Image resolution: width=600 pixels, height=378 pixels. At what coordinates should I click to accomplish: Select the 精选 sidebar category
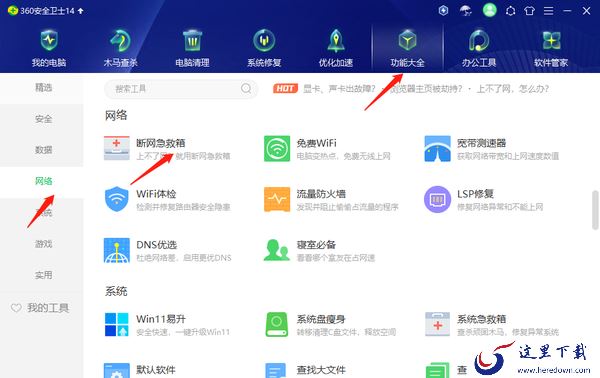click(x=43, y=88)
